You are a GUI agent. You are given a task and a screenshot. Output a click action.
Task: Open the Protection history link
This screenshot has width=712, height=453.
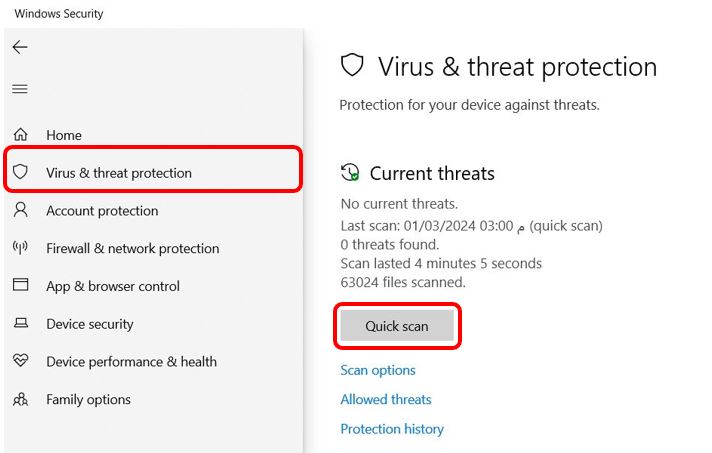pos(392,429)
